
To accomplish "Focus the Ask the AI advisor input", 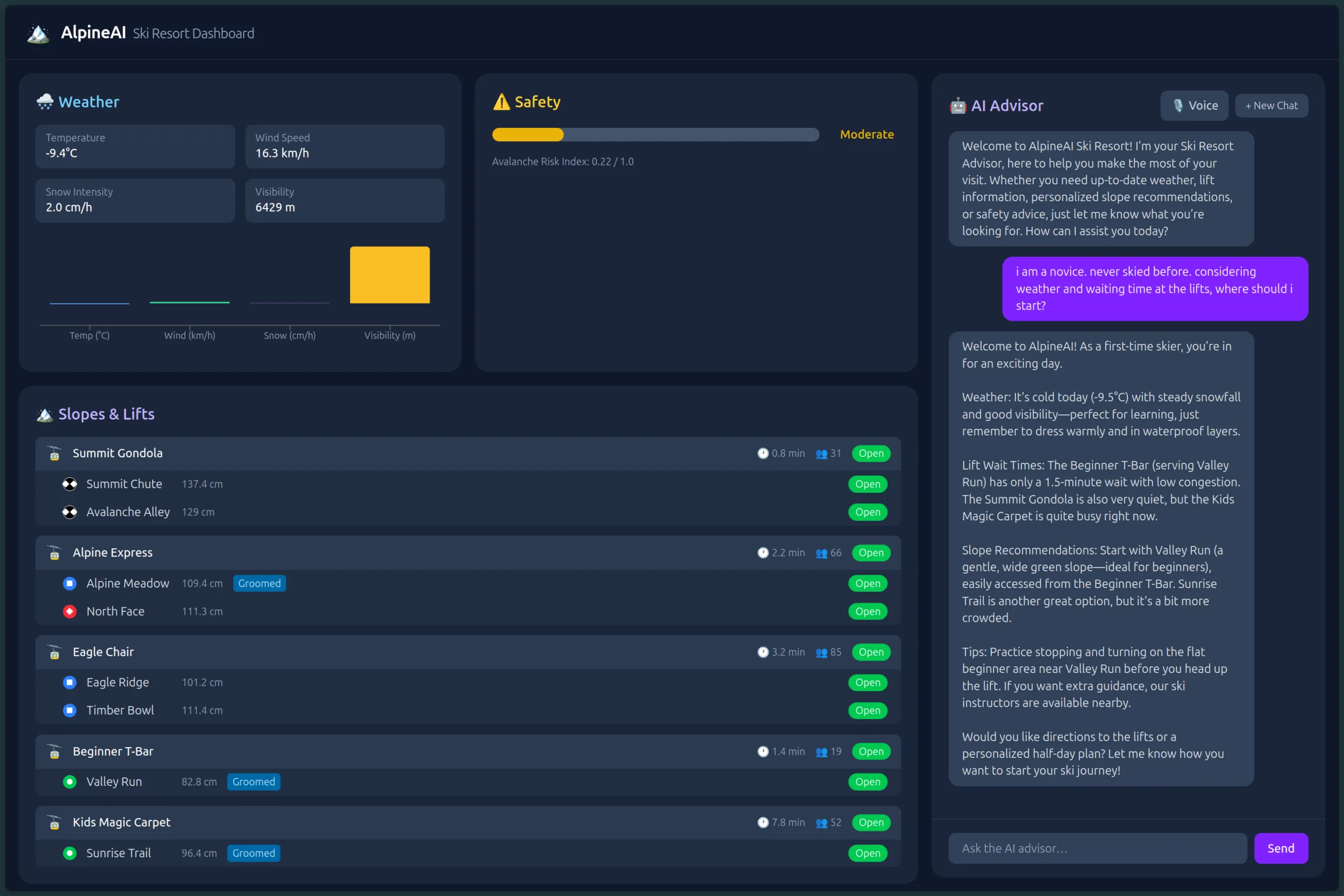I will pos(1097,849).
